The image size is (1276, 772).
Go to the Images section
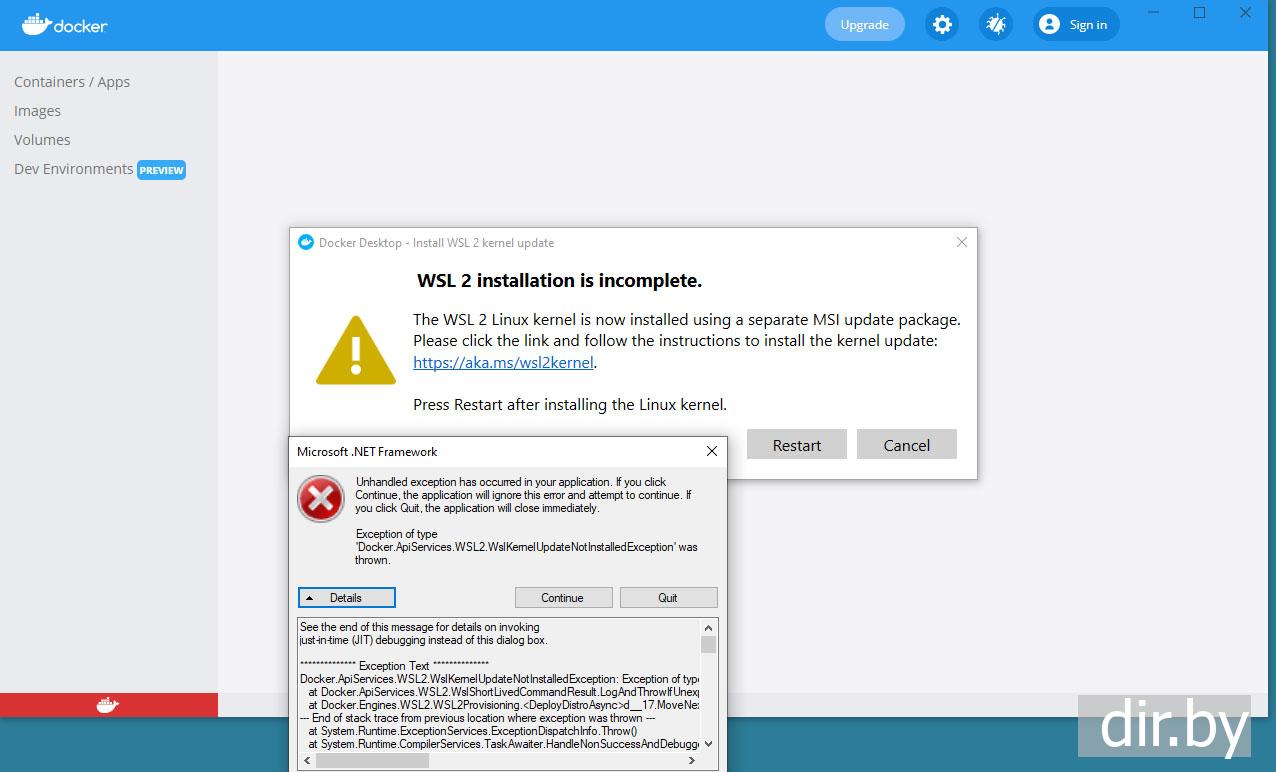pyautogui.click(x=37, y=111)
